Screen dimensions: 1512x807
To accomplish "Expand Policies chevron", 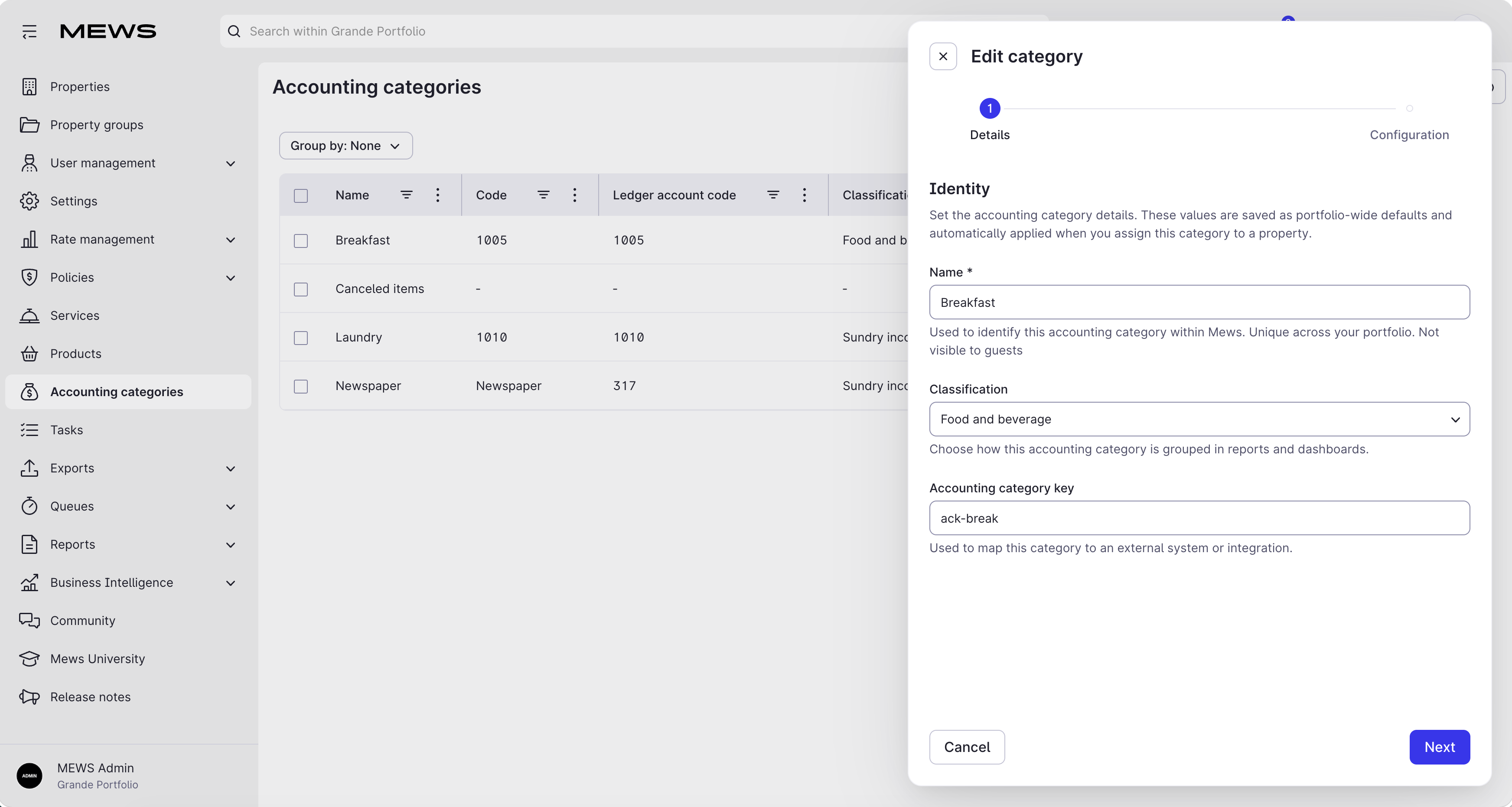I will (x=231, y=278).
